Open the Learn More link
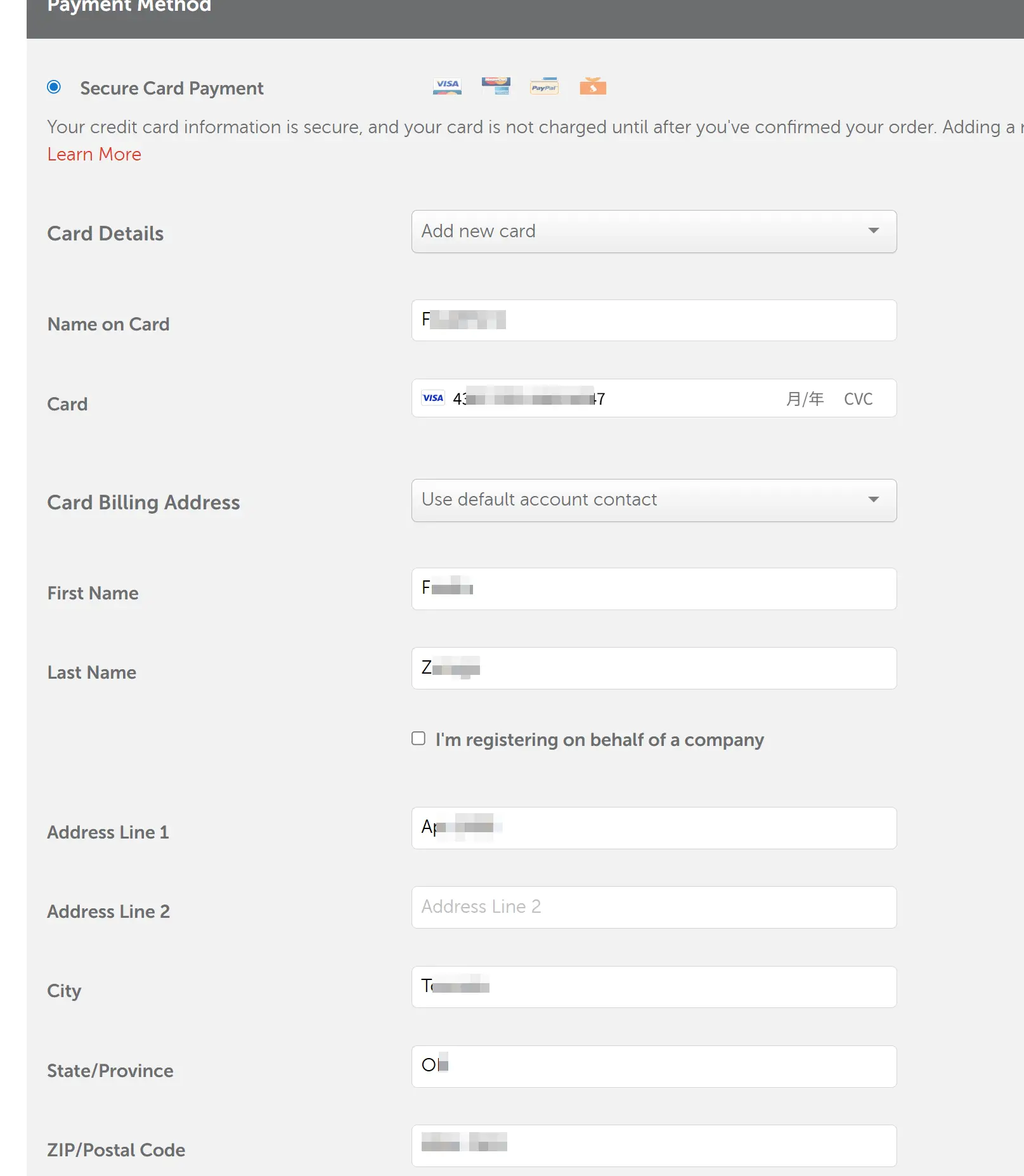This screenshot has height=1176, width=1024. click(94, 154)
